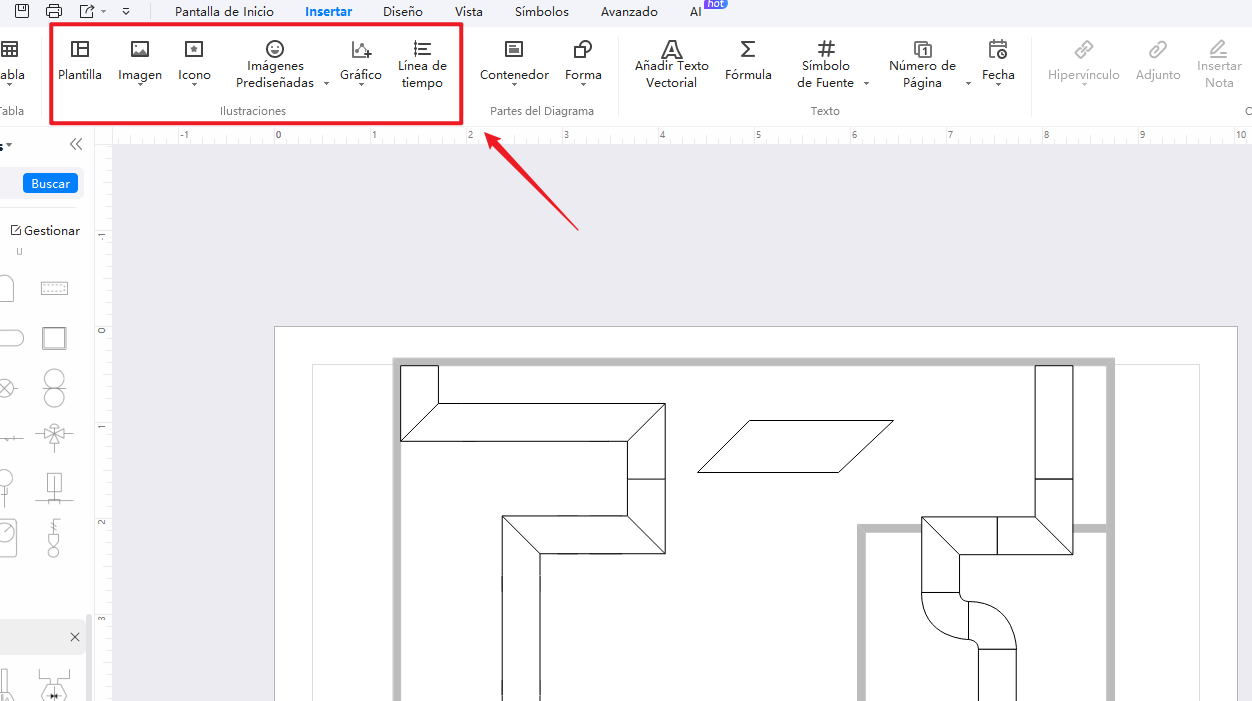
Task: Click the Print icon in the quick toolbar
Action: (x=54, y=11)
